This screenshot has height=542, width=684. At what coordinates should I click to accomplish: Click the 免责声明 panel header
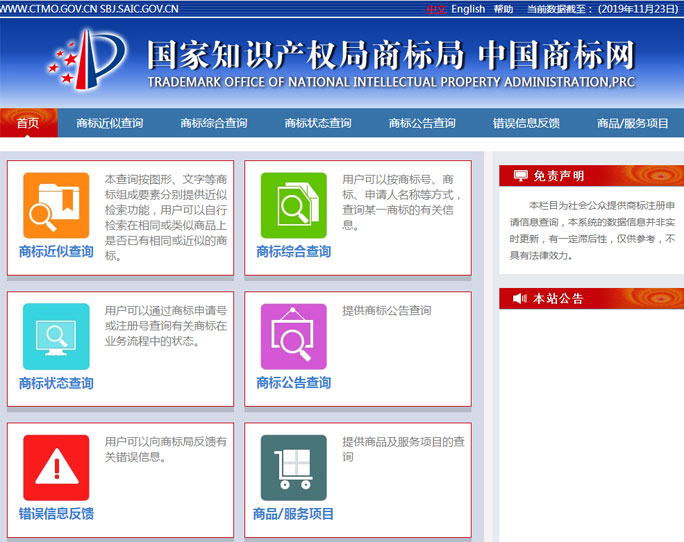(x=592, y=176)
